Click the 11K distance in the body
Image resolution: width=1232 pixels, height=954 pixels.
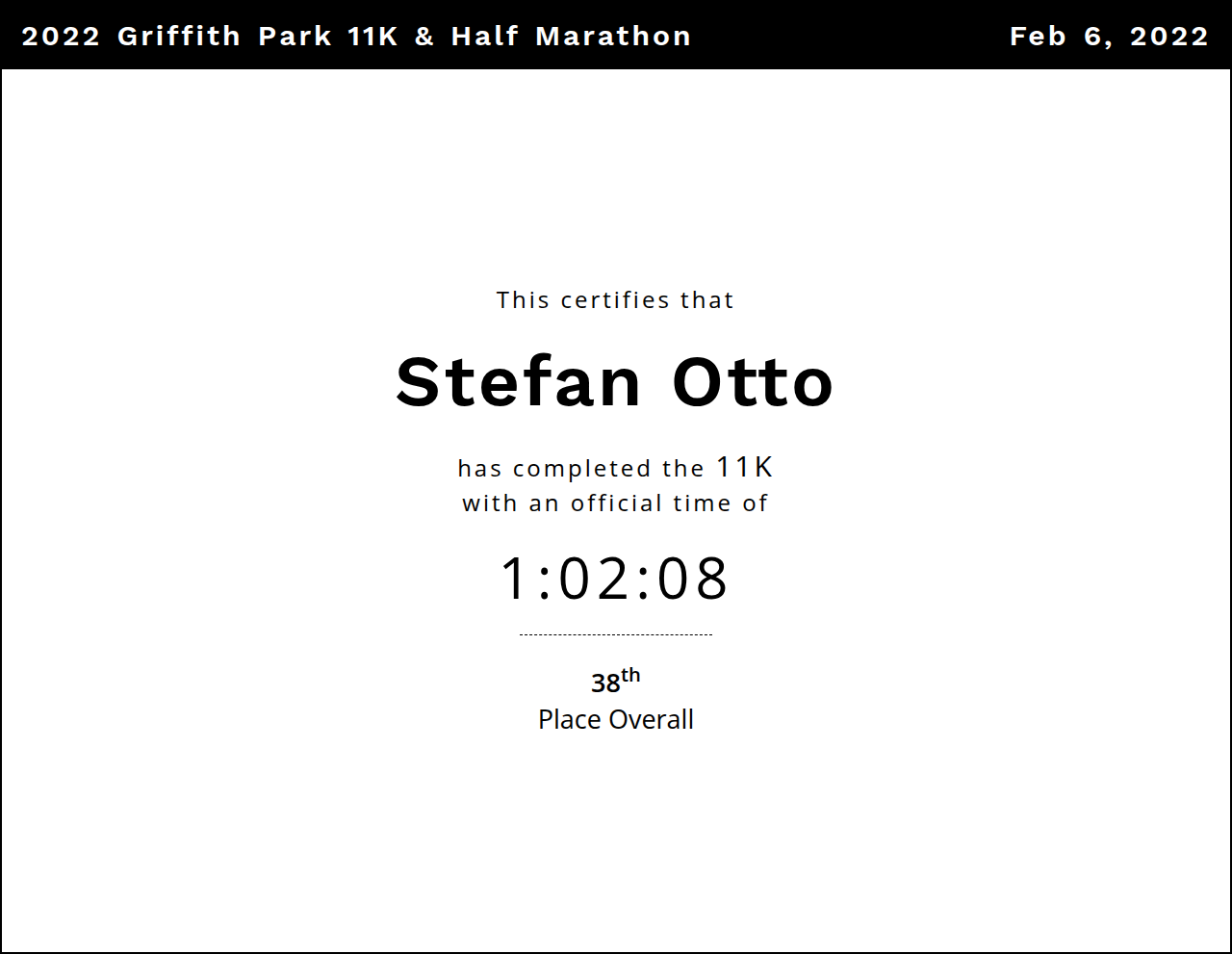point(745,467)
